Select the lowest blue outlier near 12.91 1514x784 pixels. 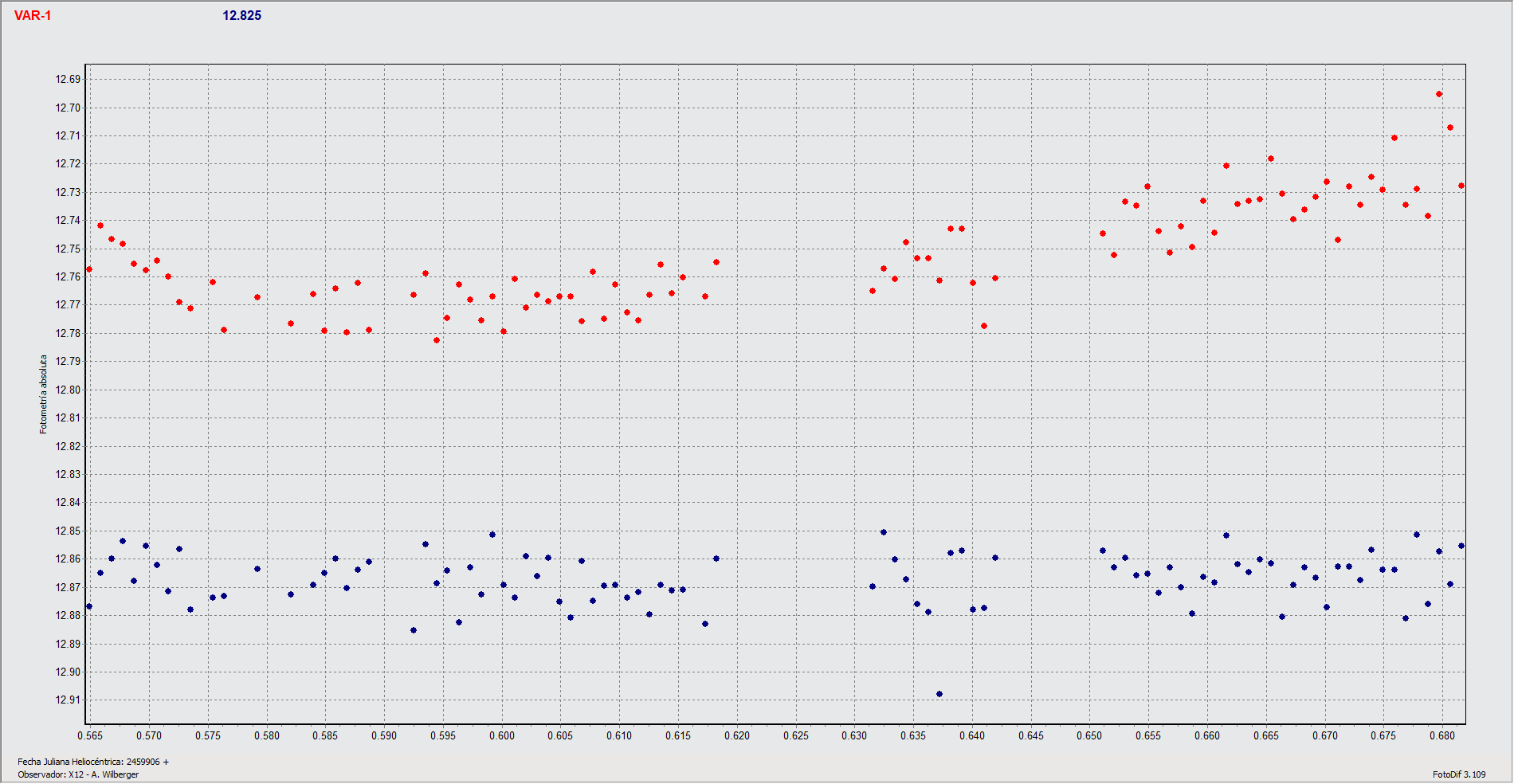(x=939, y=694)
